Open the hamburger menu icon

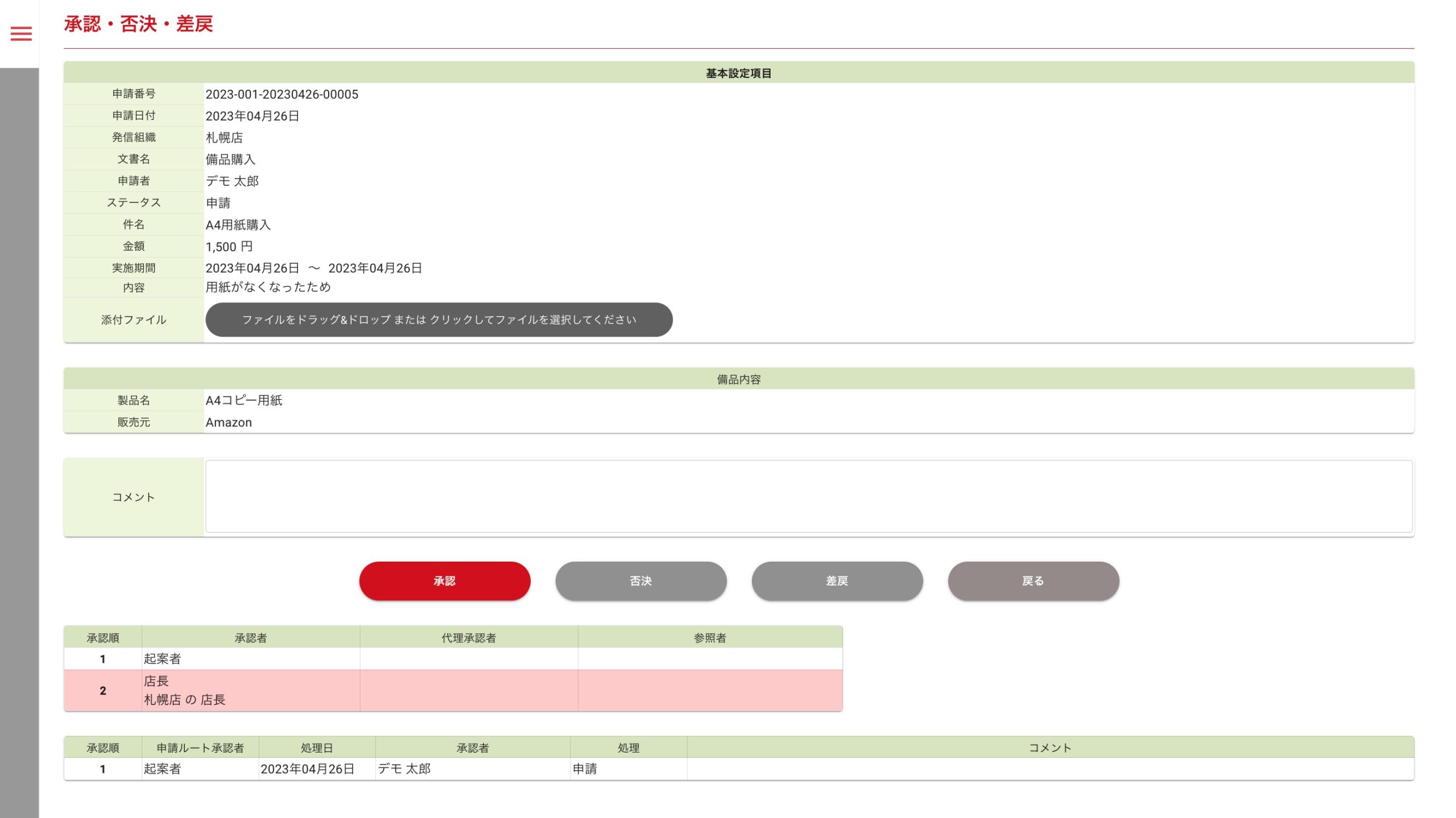pyautogui.click(x=21, y=34)
